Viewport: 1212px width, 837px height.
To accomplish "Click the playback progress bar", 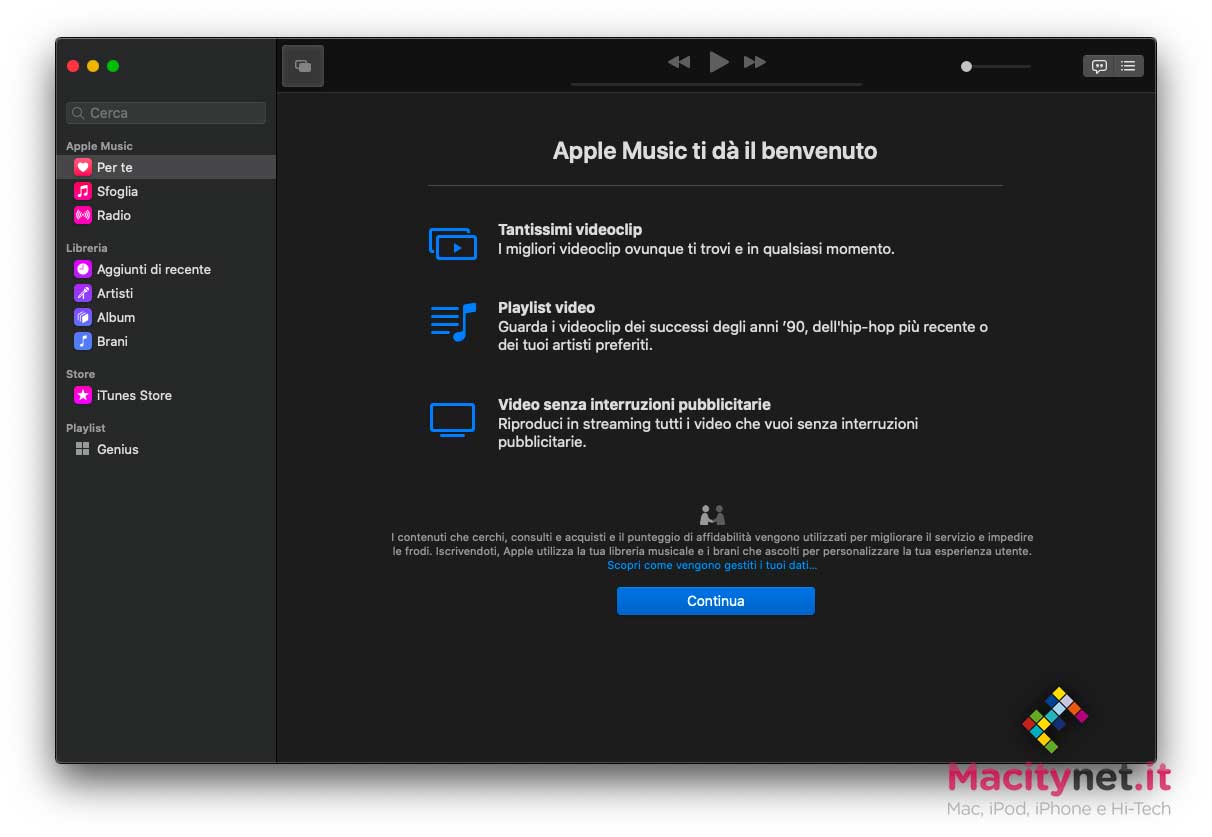I will click(716, 84).
